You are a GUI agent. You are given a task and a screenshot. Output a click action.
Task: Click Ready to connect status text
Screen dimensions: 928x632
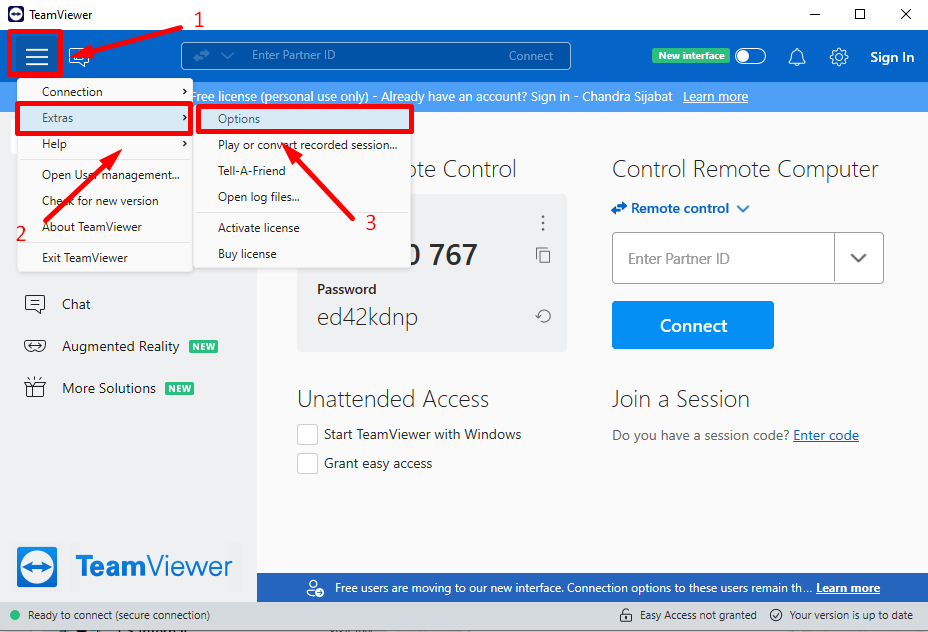pos(119,615)
